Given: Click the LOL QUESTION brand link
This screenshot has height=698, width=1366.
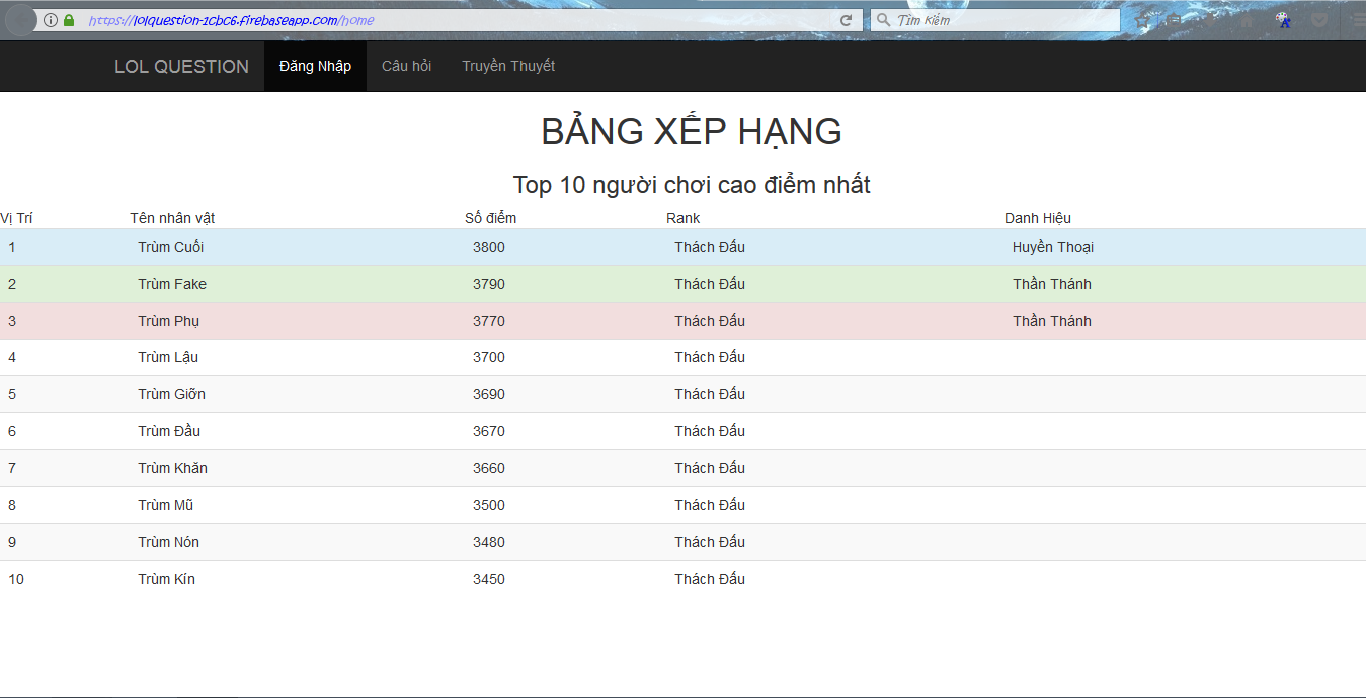Looking at the screenshot, I should pyautogui.click(x=181, y=67).
